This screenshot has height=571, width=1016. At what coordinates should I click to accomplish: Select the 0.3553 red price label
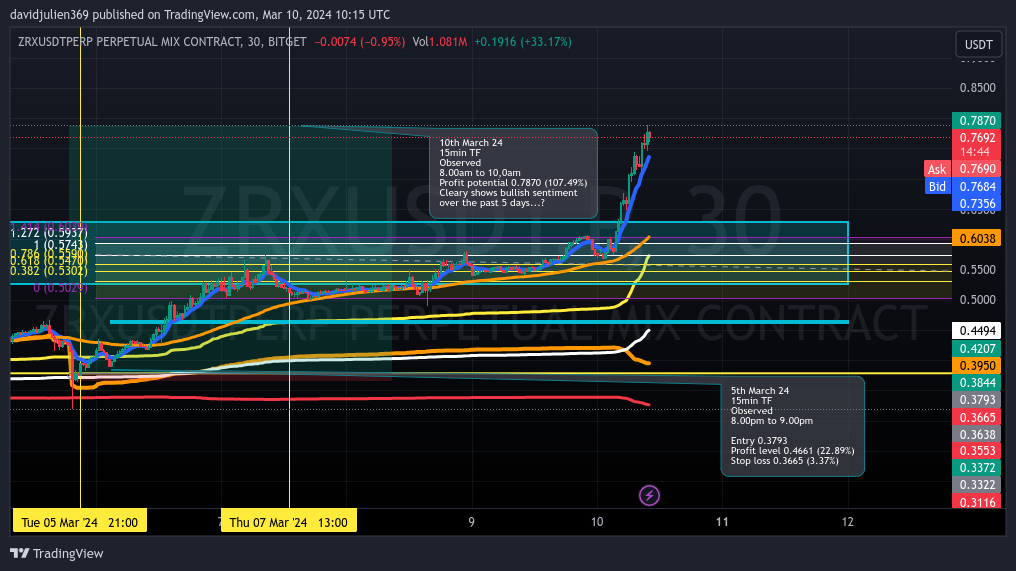pos(977,451)
